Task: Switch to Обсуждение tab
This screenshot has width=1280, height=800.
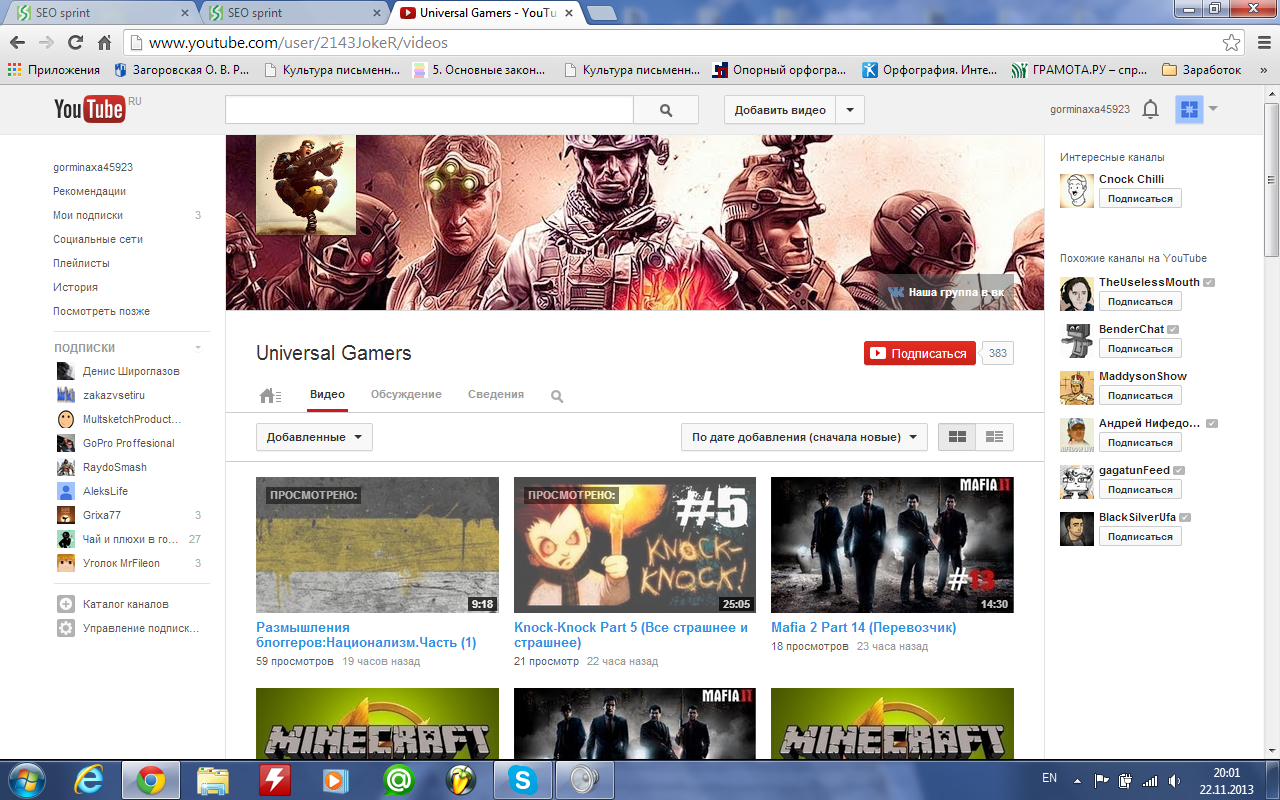Action: tap(406, 395)
